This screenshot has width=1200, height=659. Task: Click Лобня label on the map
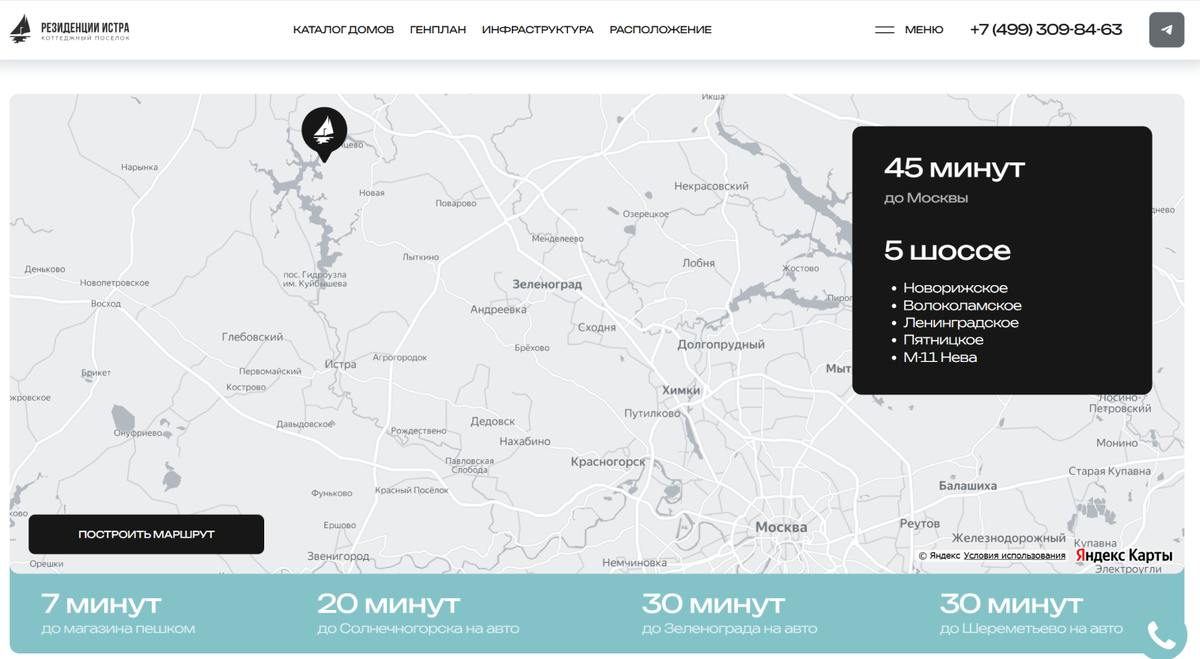tap(698, 263)
